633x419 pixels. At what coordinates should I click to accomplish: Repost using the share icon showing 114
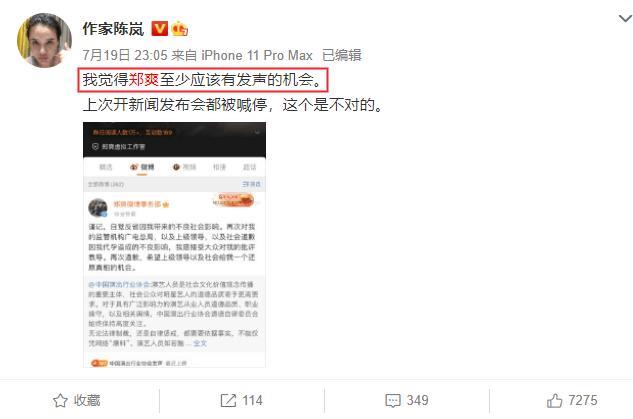pyautogui.click(x=242, y=400)
